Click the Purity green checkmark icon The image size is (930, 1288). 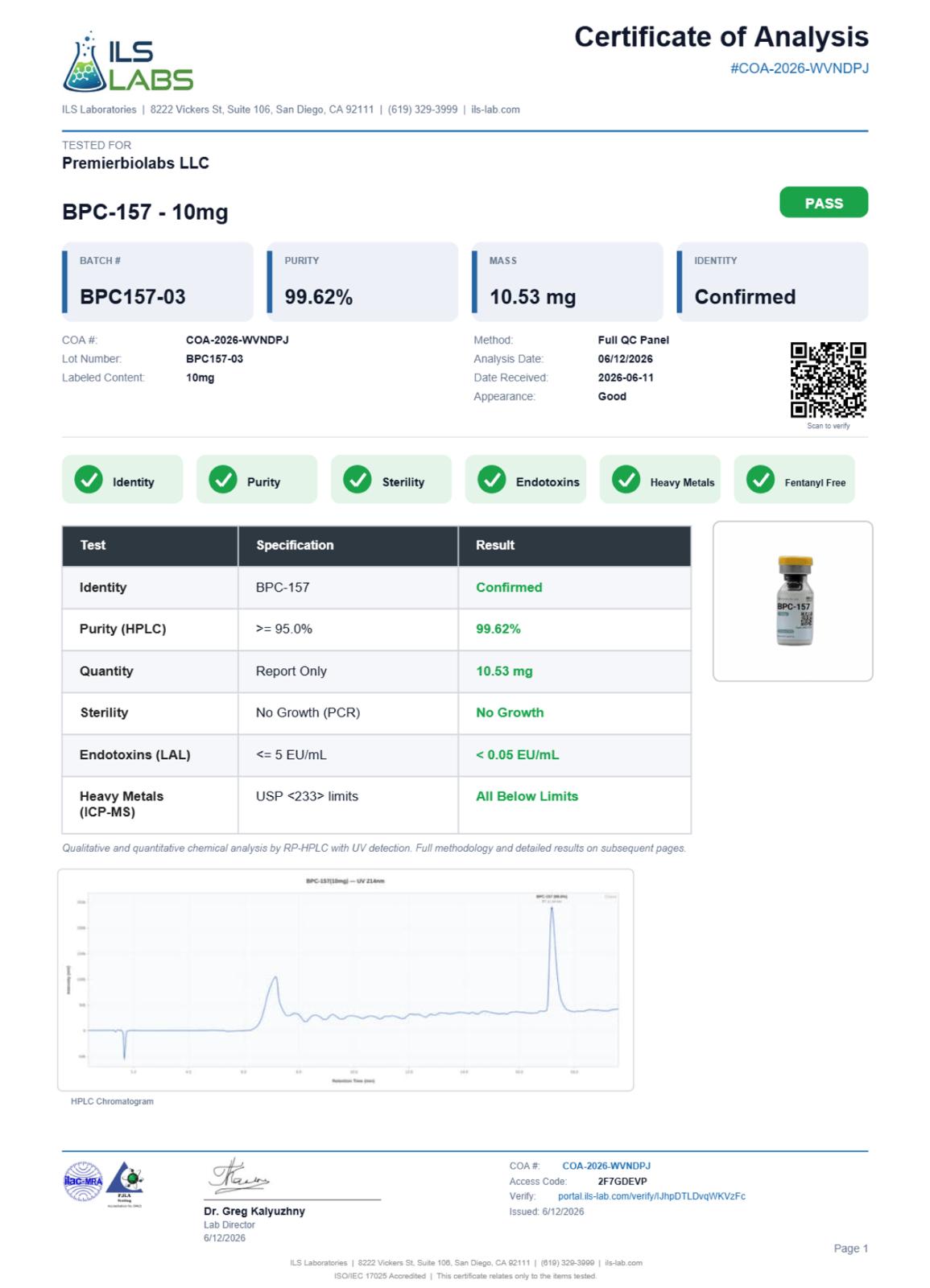(x=223, y=480)
